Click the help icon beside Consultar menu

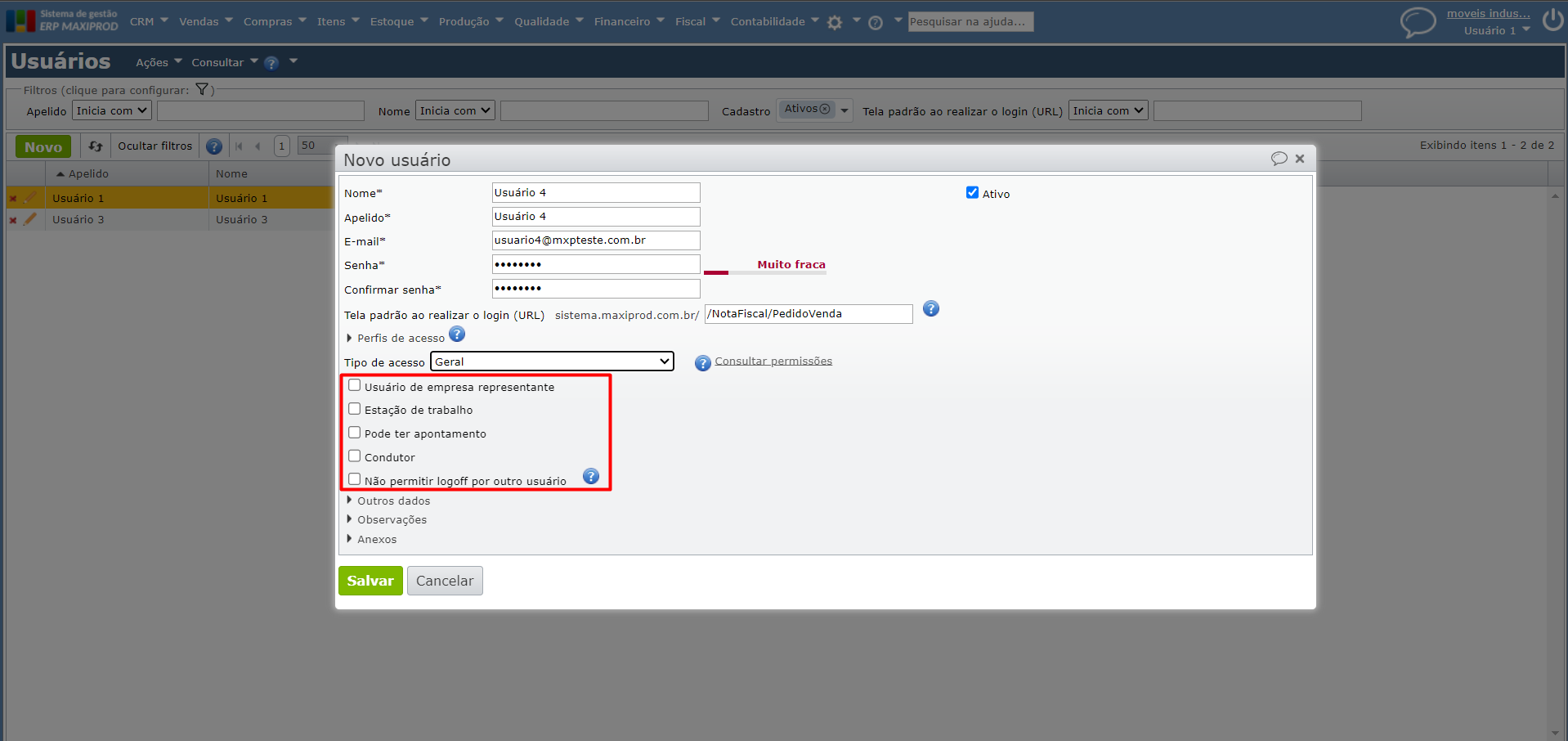[271, 63]
